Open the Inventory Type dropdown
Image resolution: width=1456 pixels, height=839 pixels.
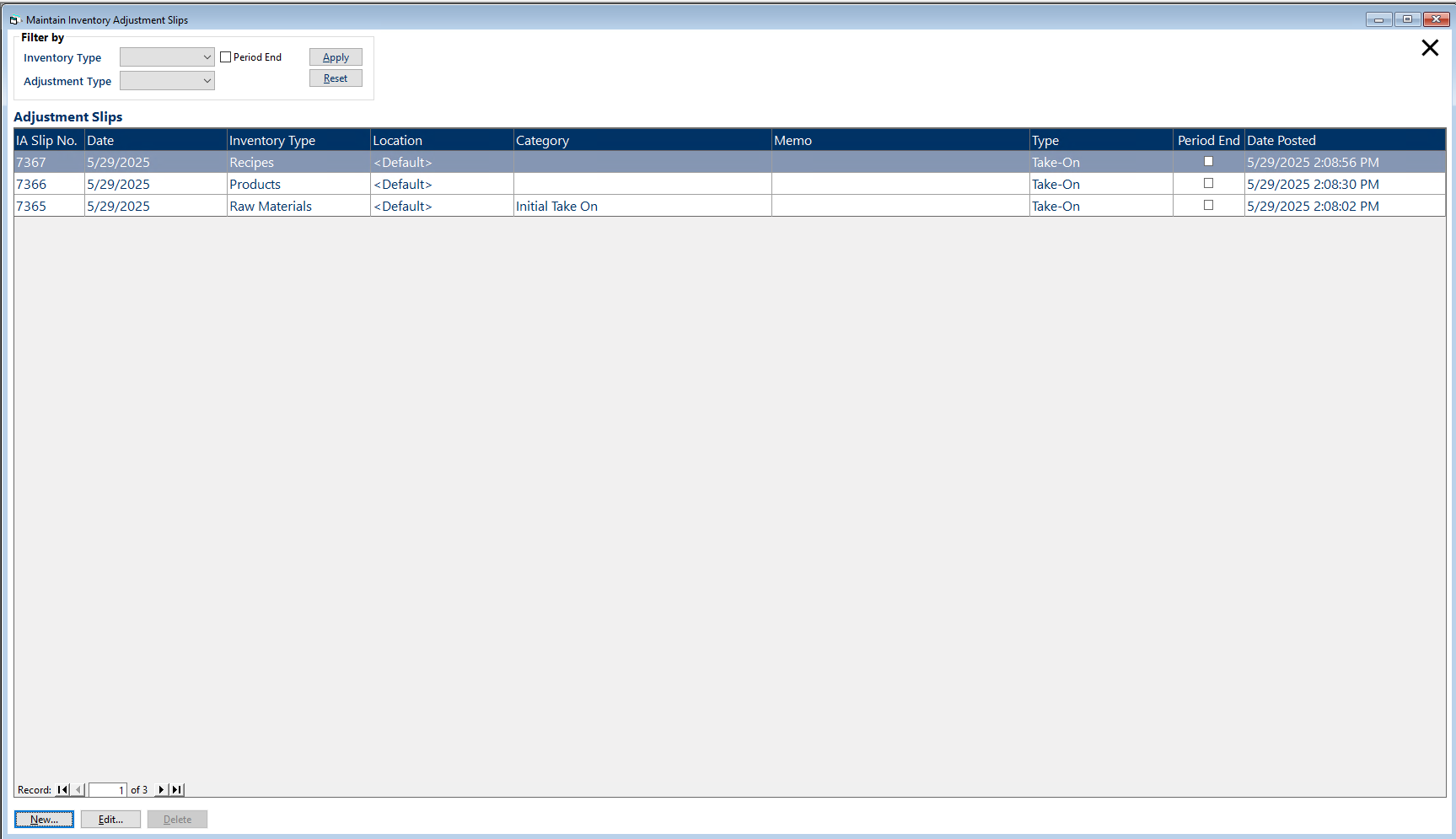click(167, 57)
